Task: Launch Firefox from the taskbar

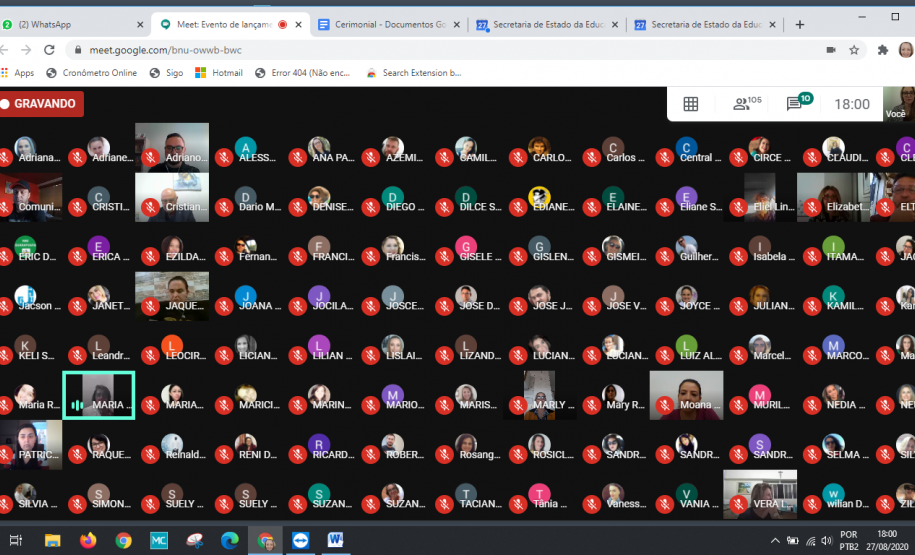Action: pos(88,540)
